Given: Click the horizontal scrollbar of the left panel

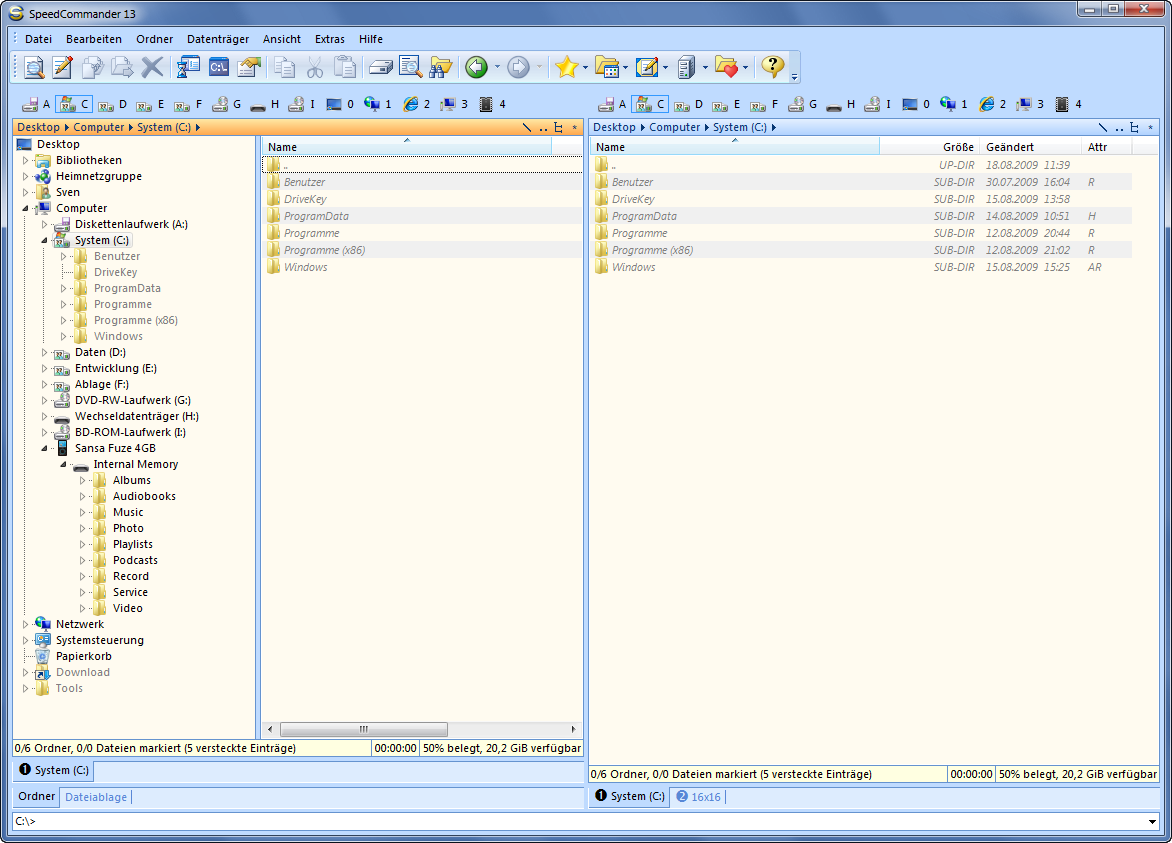Looking at the screenshot, I should coord(364,729).
